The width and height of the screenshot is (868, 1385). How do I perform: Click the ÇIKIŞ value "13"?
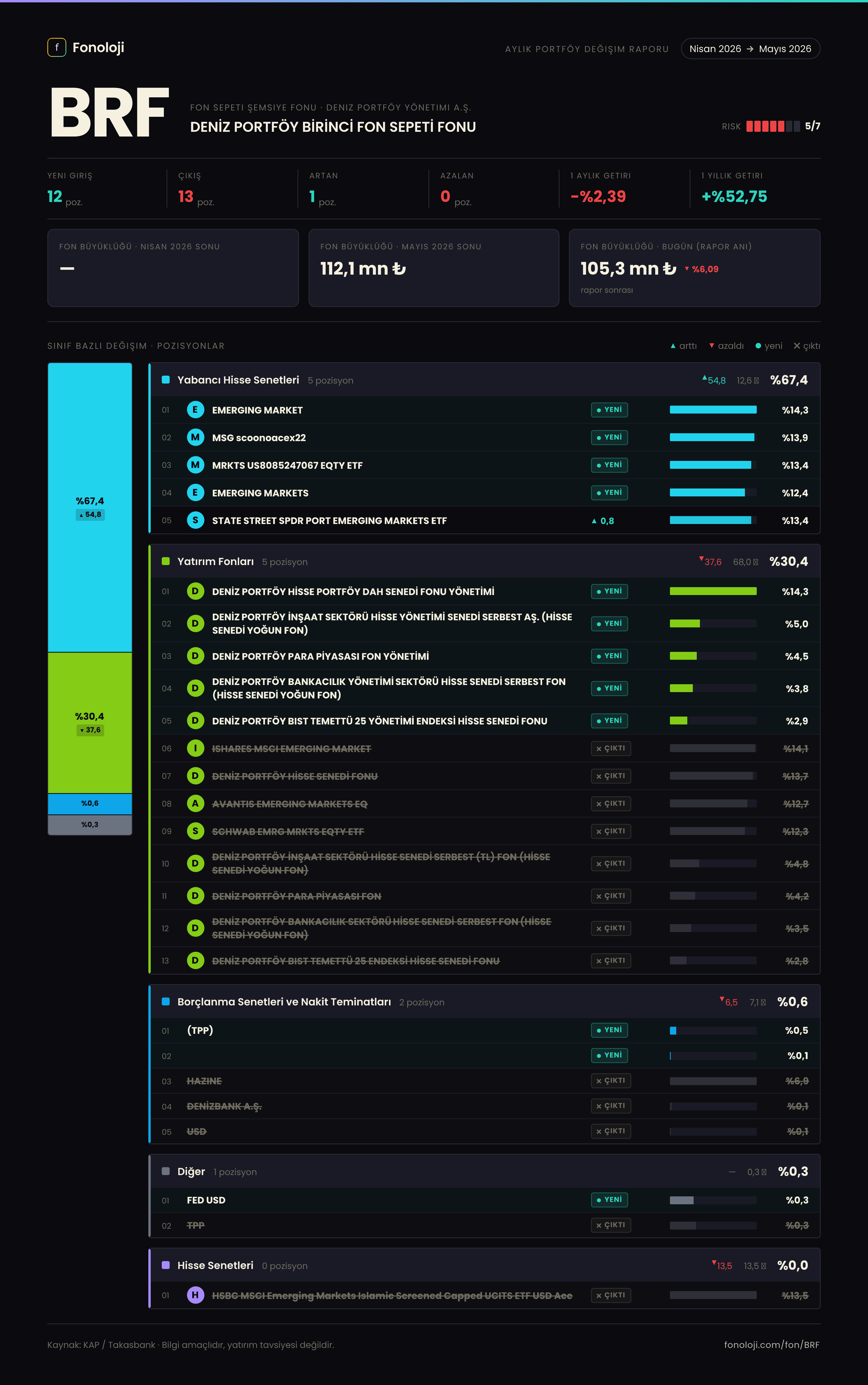185,196
